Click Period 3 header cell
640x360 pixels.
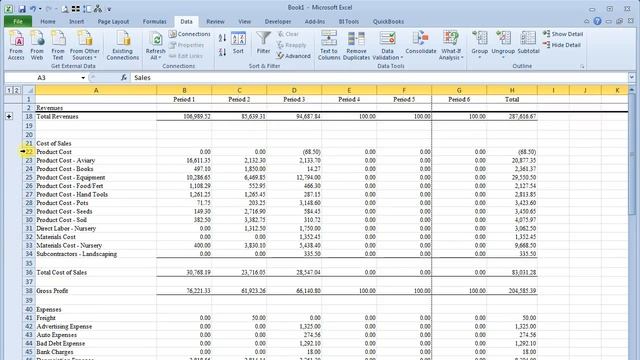point(294,99)
